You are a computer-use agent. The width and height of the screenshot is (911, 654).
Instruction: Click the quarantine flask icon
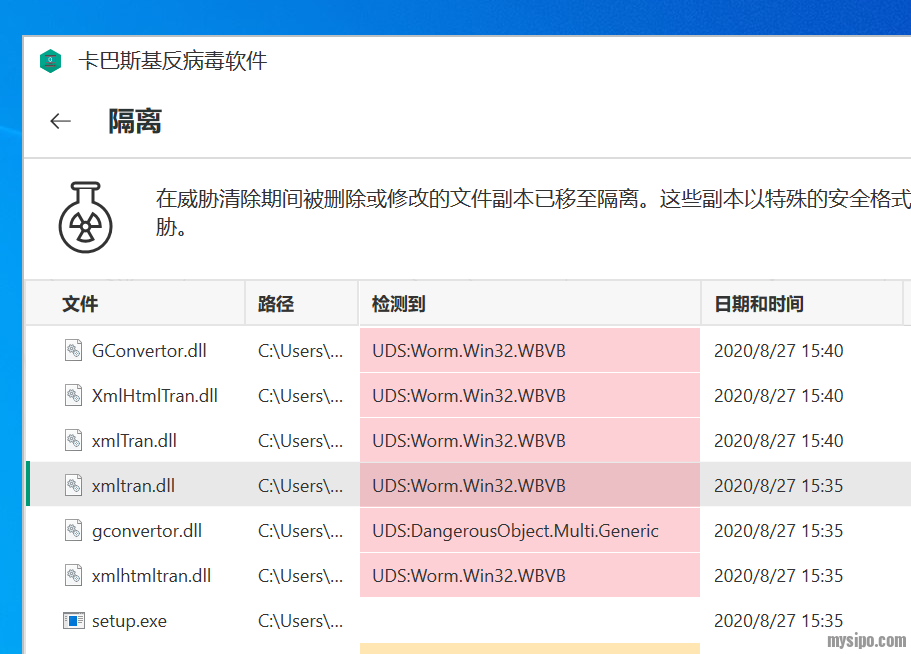87,216
